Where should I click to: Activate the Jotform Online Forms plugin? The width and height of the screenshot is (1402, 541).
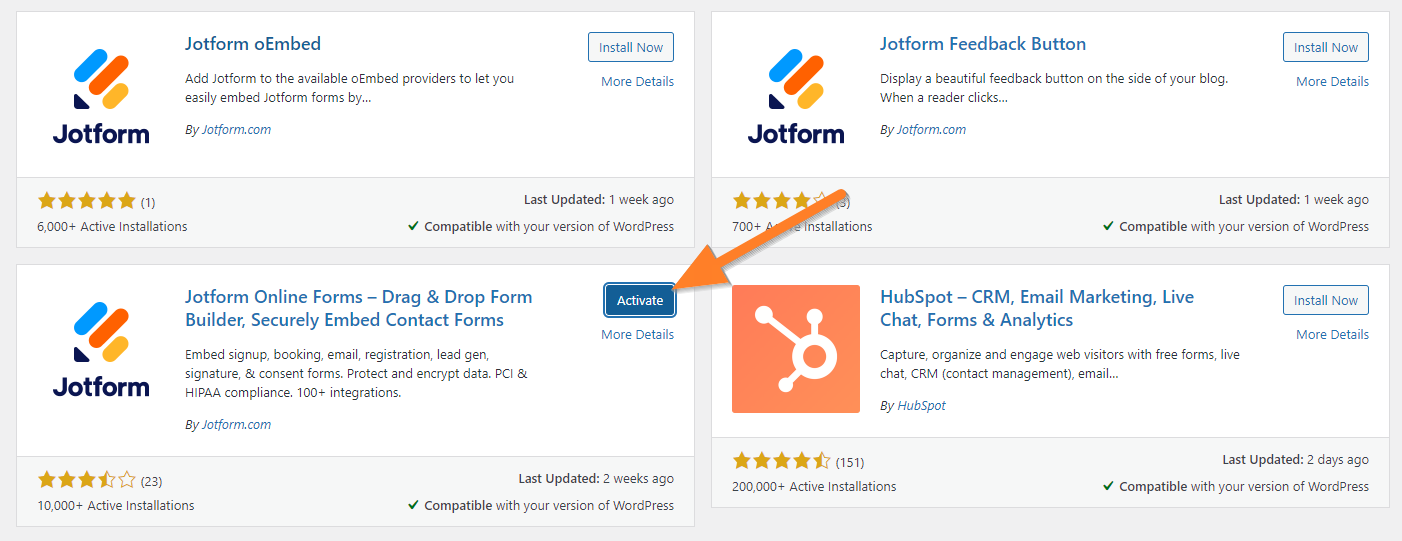click(x=640, y=300)
